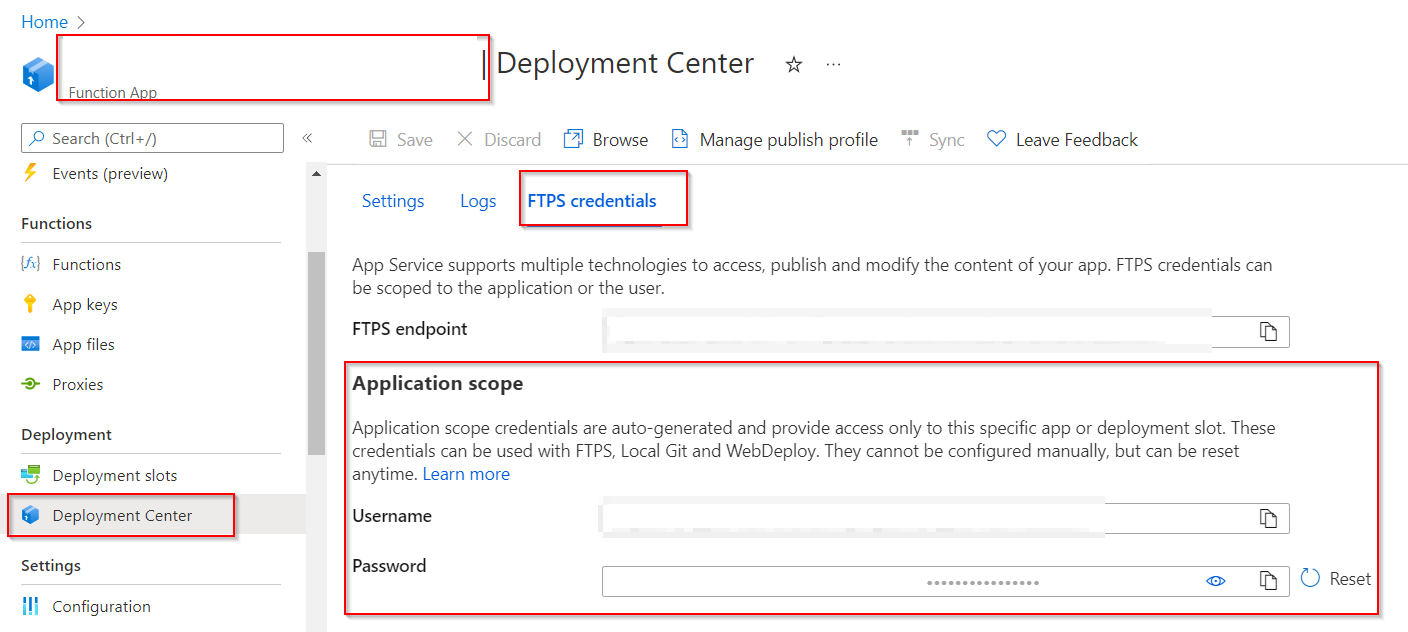The height and width of the screenshot is (632, 1408).
Task: Click the App keys key icon
Action: tap(31, 304)
